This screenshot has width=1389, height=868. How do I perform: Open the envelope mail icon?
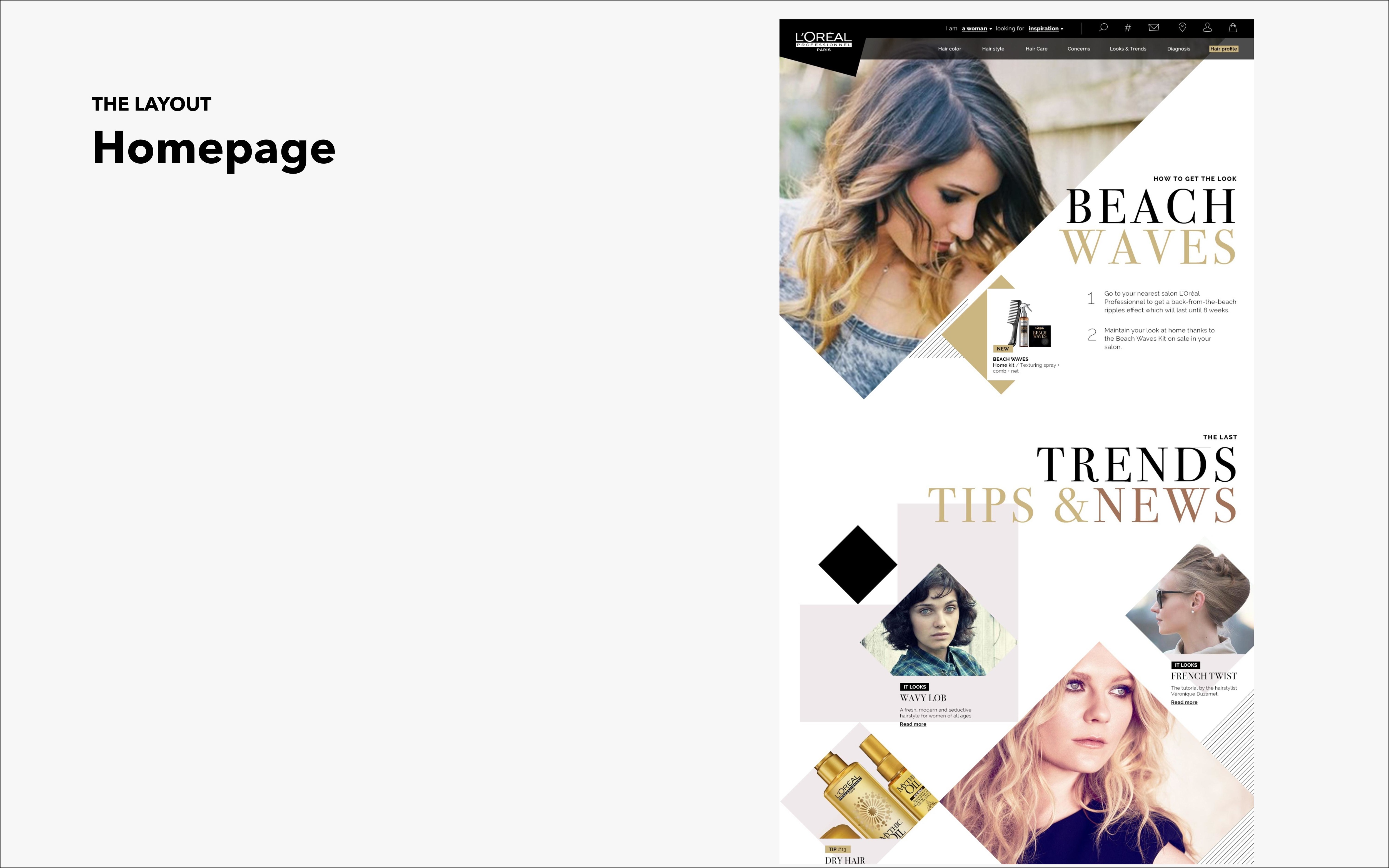(x=1154, y=27)
